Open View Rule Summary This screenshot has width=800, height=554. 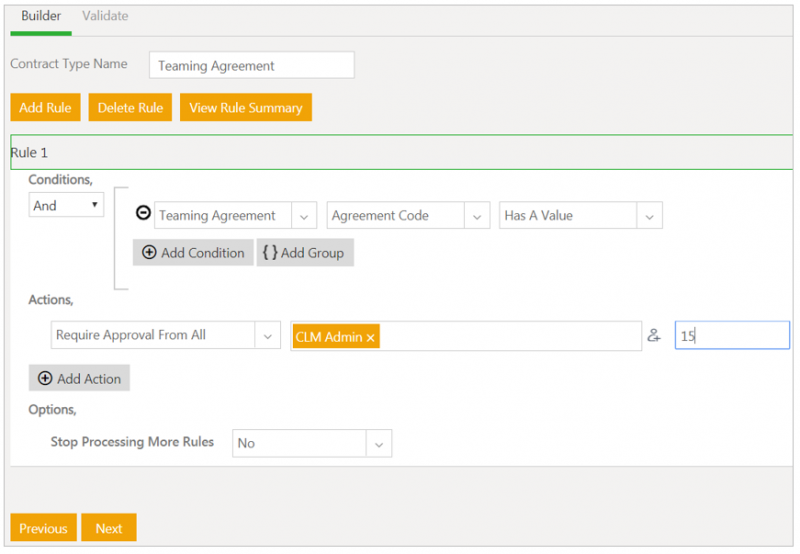pyautogui.click(x=245, y=108)
